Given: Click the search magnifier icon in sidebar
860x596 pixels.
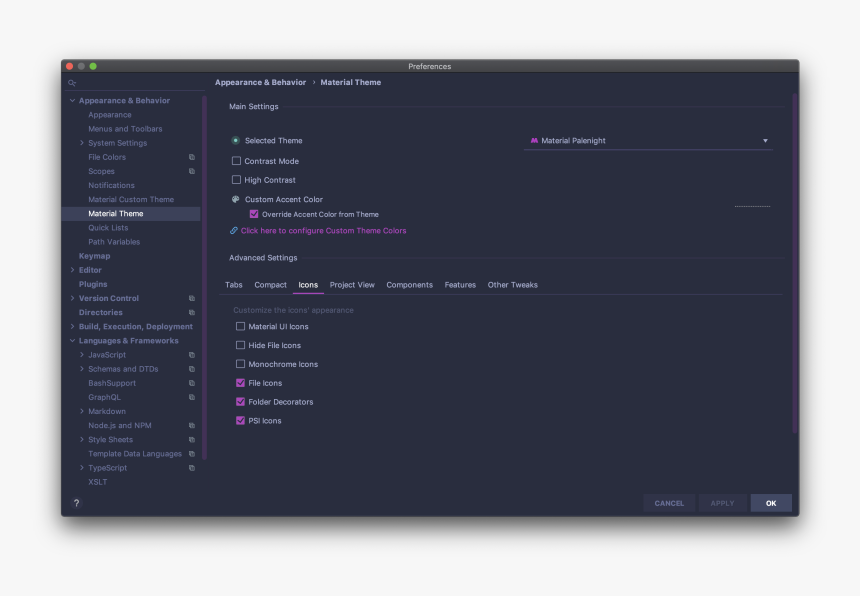Looking at the screenshot, I should pyautogui.click(x=72, y=83).
